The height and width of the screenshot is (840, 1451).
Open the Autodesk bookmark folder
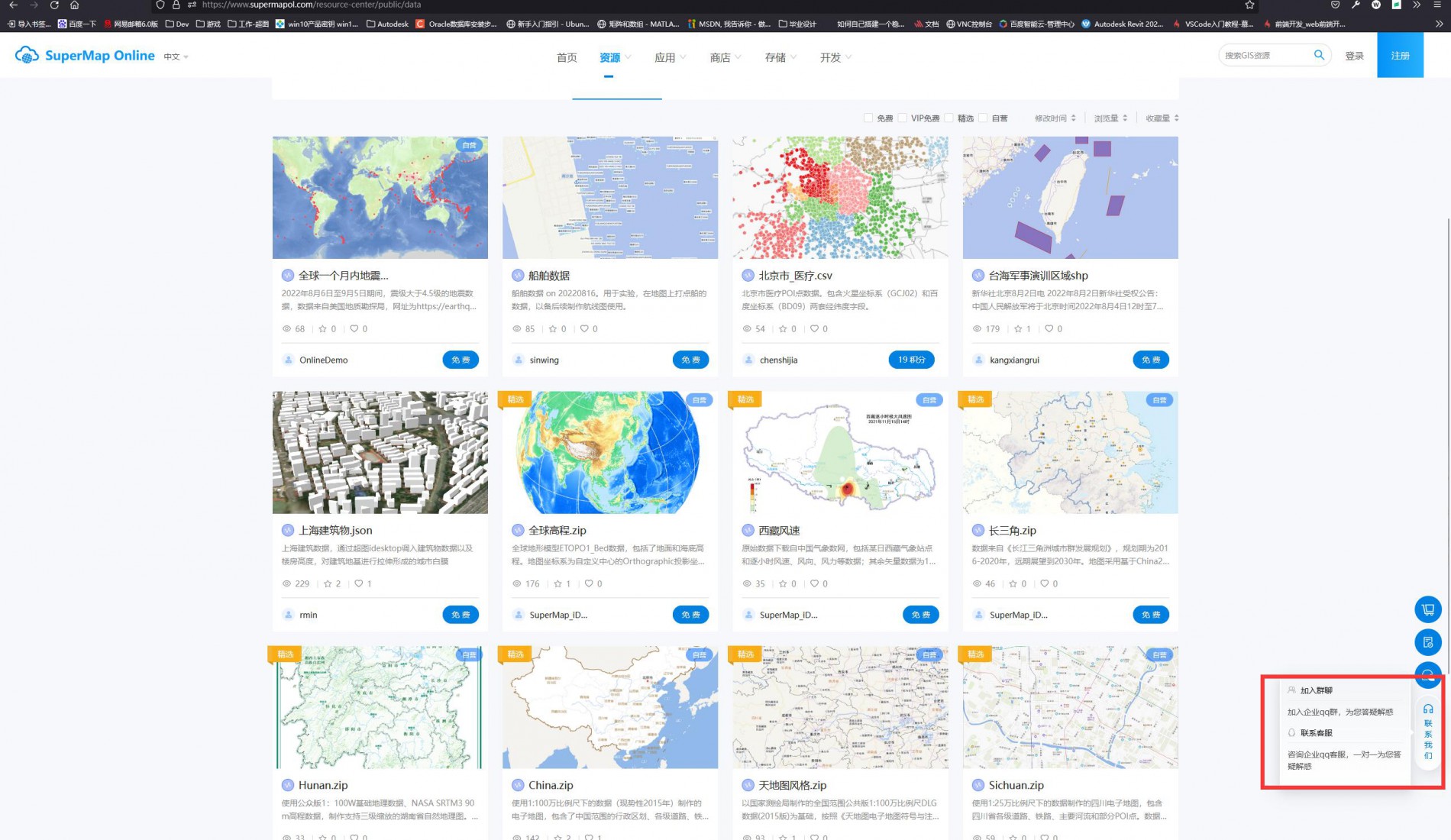[387, 24]
